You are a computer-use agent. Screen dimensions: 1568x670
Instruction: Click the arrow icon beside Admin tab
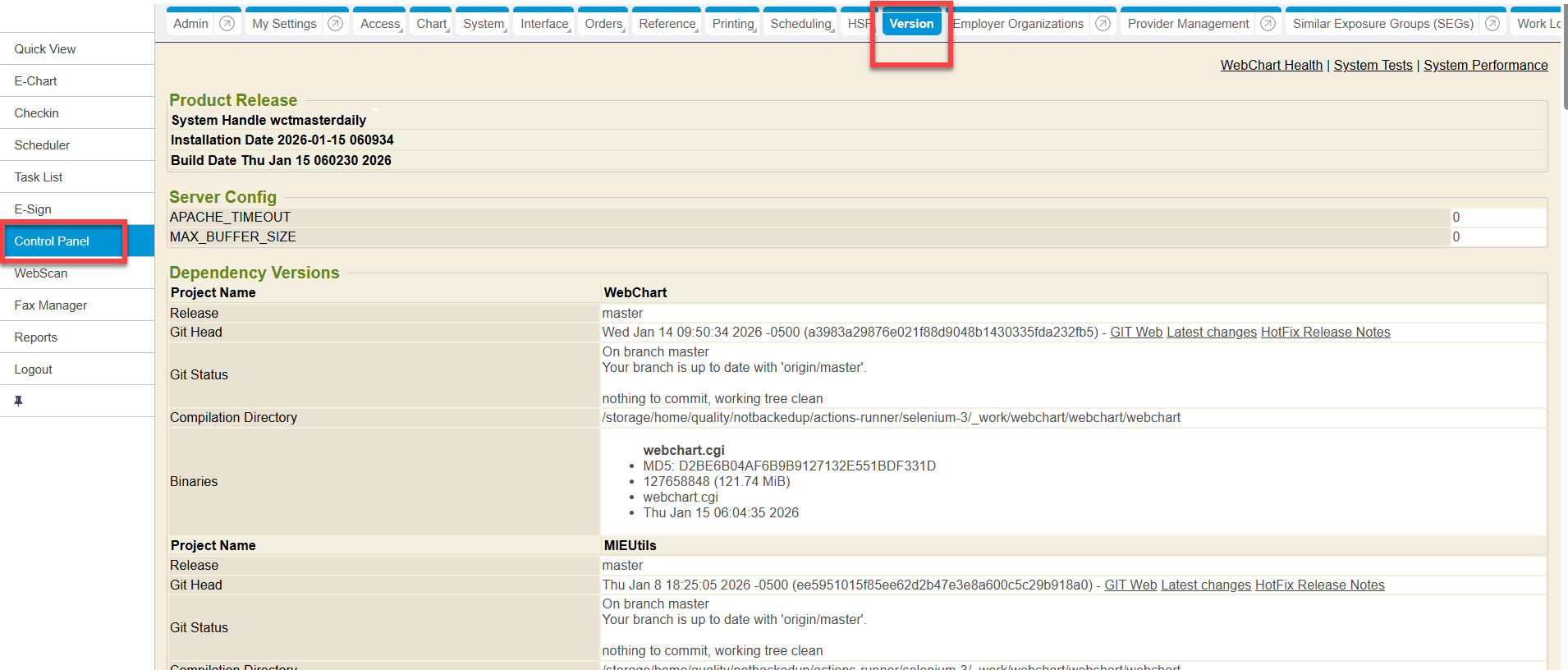[x=227, y=24]
